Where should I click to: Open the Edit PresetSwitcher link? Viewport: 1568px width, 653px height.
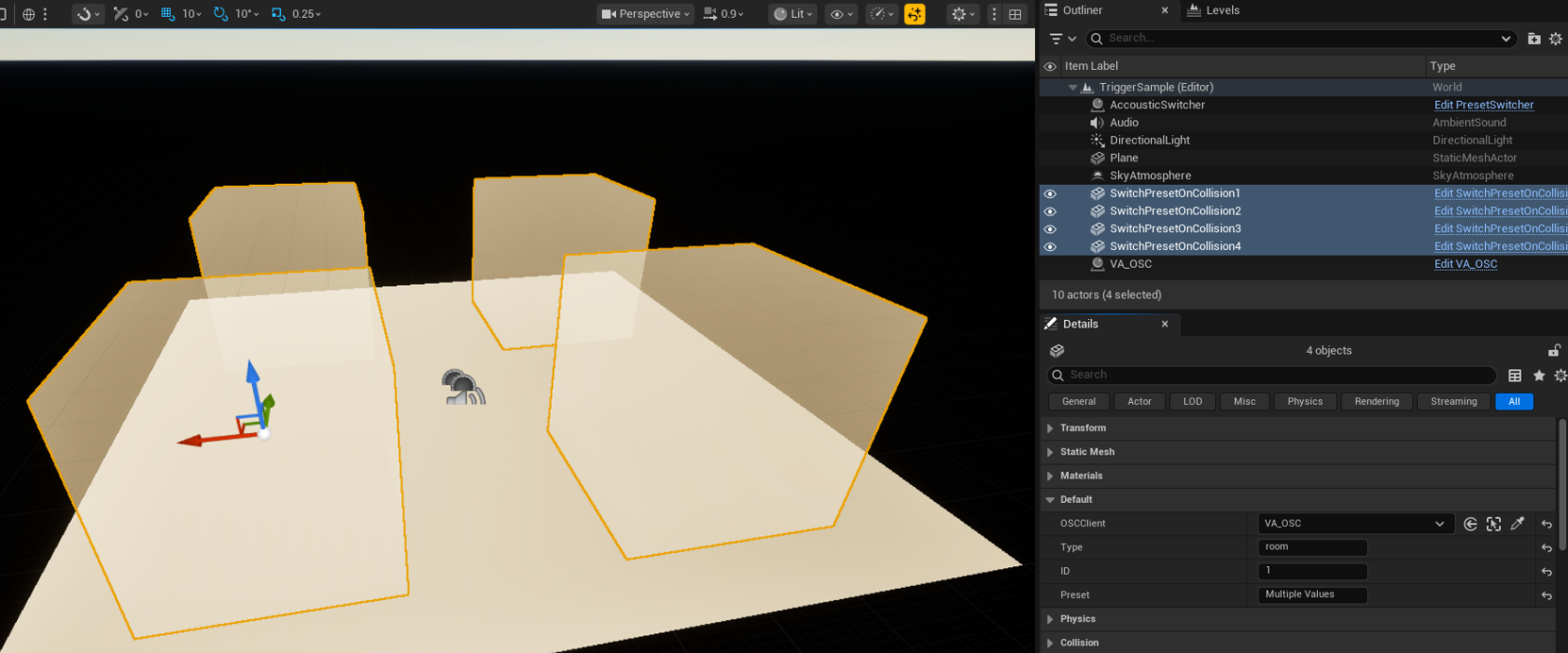[x=1483, y=105]
